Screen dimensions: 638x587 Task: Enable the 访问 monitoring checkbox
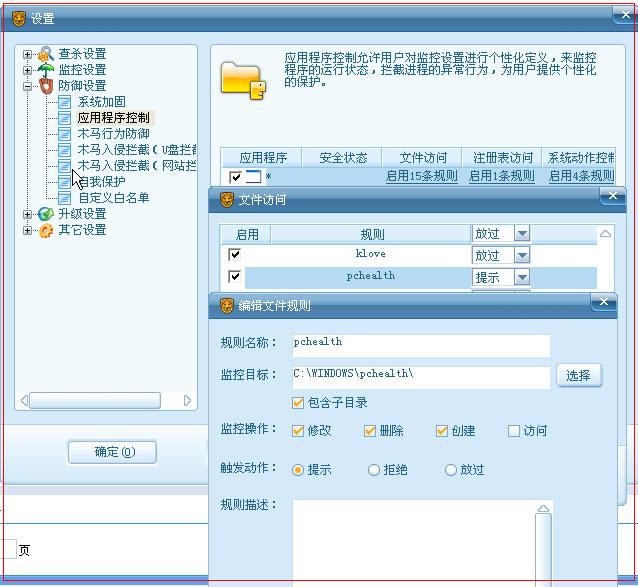(514, 431)
